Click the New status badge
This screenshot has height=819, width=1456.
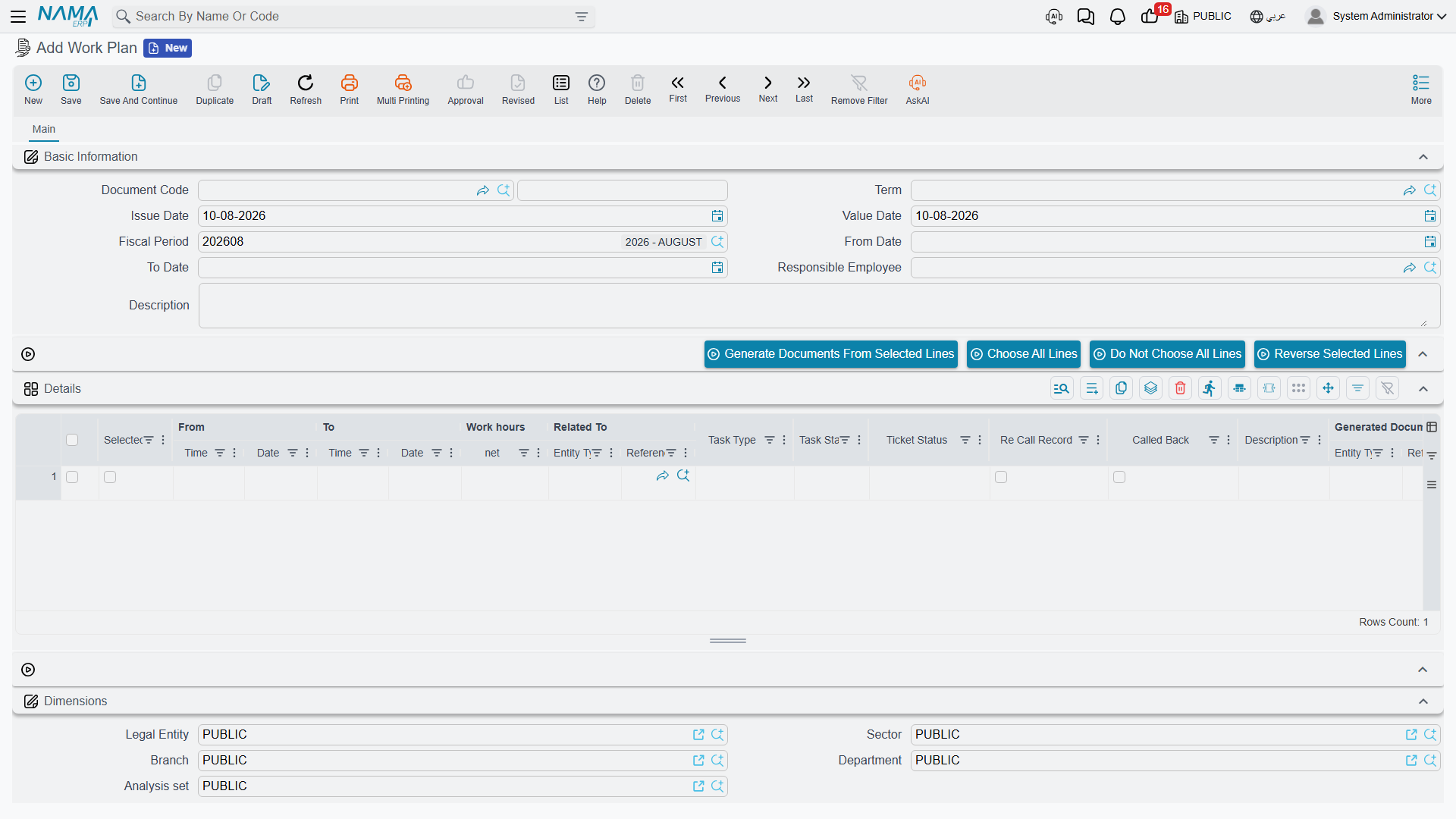pos(168,48)
